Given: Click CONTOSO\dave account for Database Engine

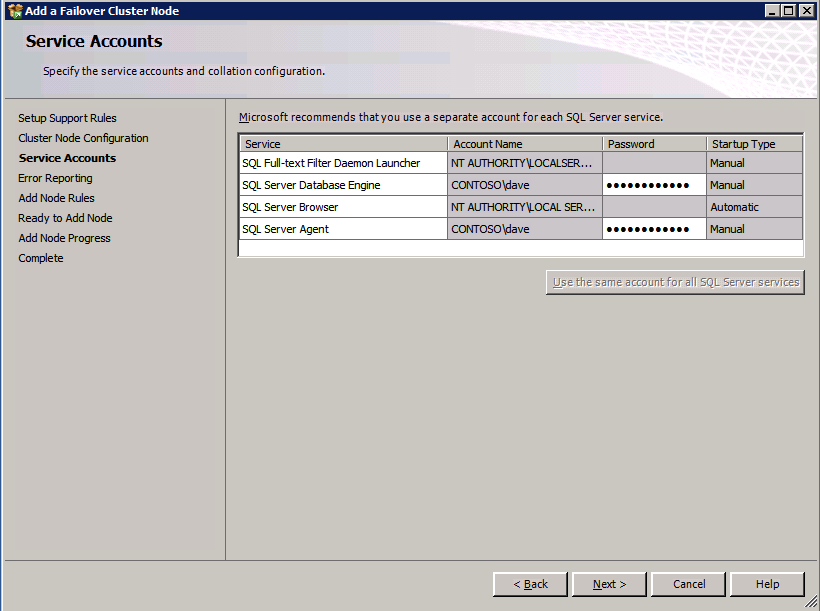Looking at the screenshot, I should click(x=525, y=185).
